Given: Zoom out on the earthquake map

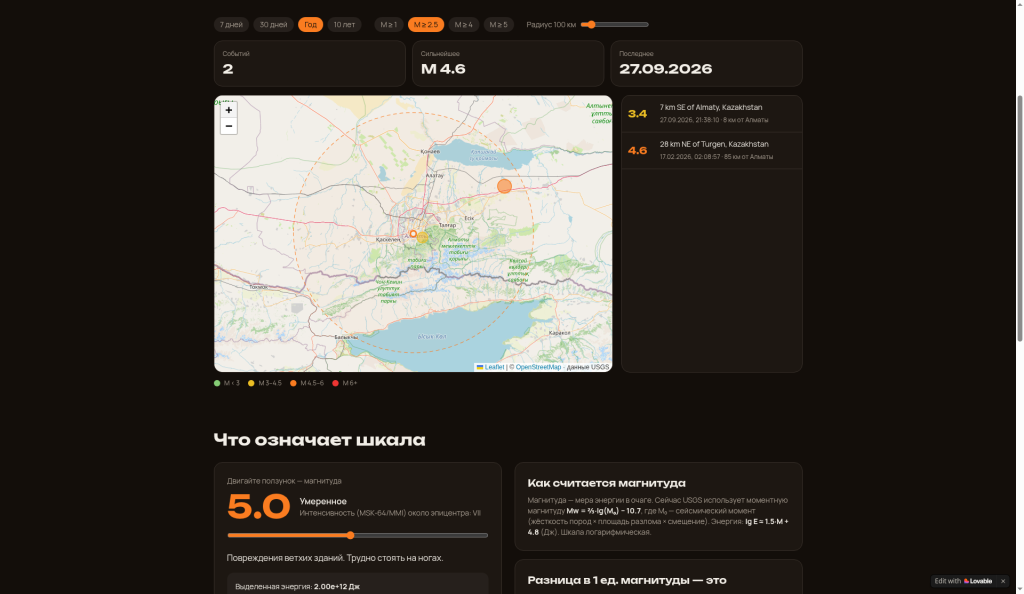Looking at the screenshot, I should click(229, 126).
